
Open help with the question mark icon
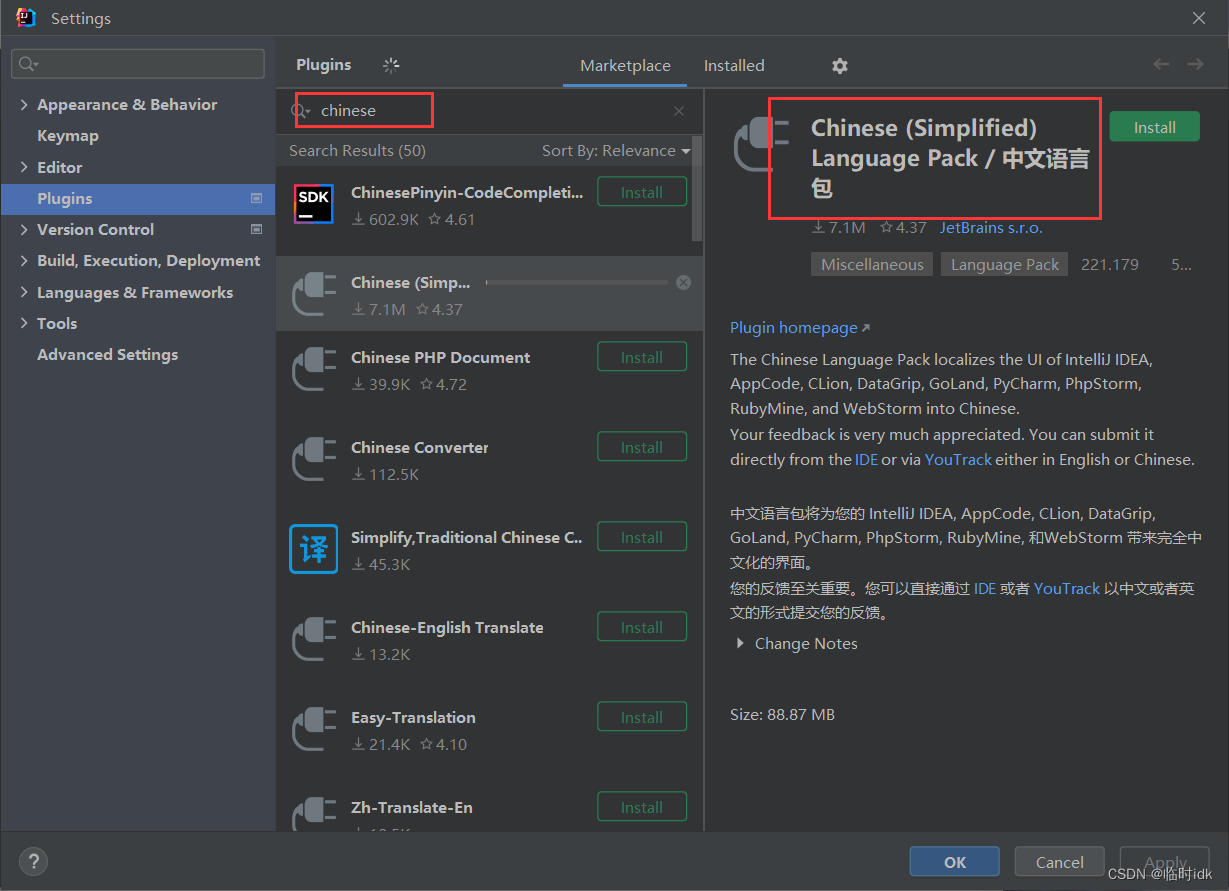pyautogui.click(x=33, y=861)
